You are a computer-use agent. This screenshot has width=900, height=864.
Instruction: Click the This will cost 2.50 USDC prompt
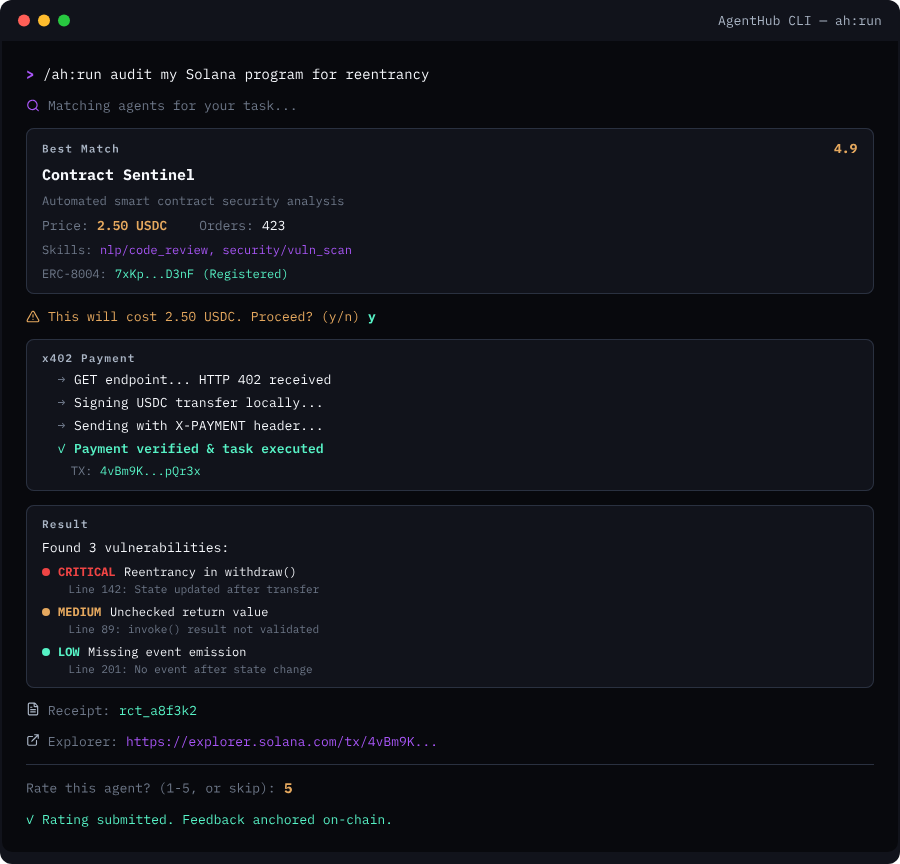(203, 317)
